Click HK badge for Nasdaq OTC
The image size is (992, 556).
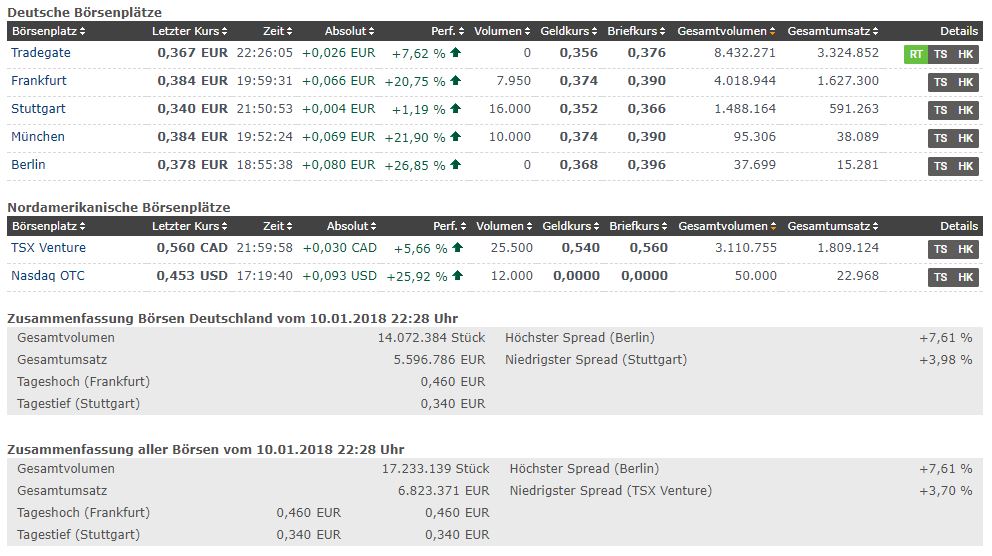point(965,277)
